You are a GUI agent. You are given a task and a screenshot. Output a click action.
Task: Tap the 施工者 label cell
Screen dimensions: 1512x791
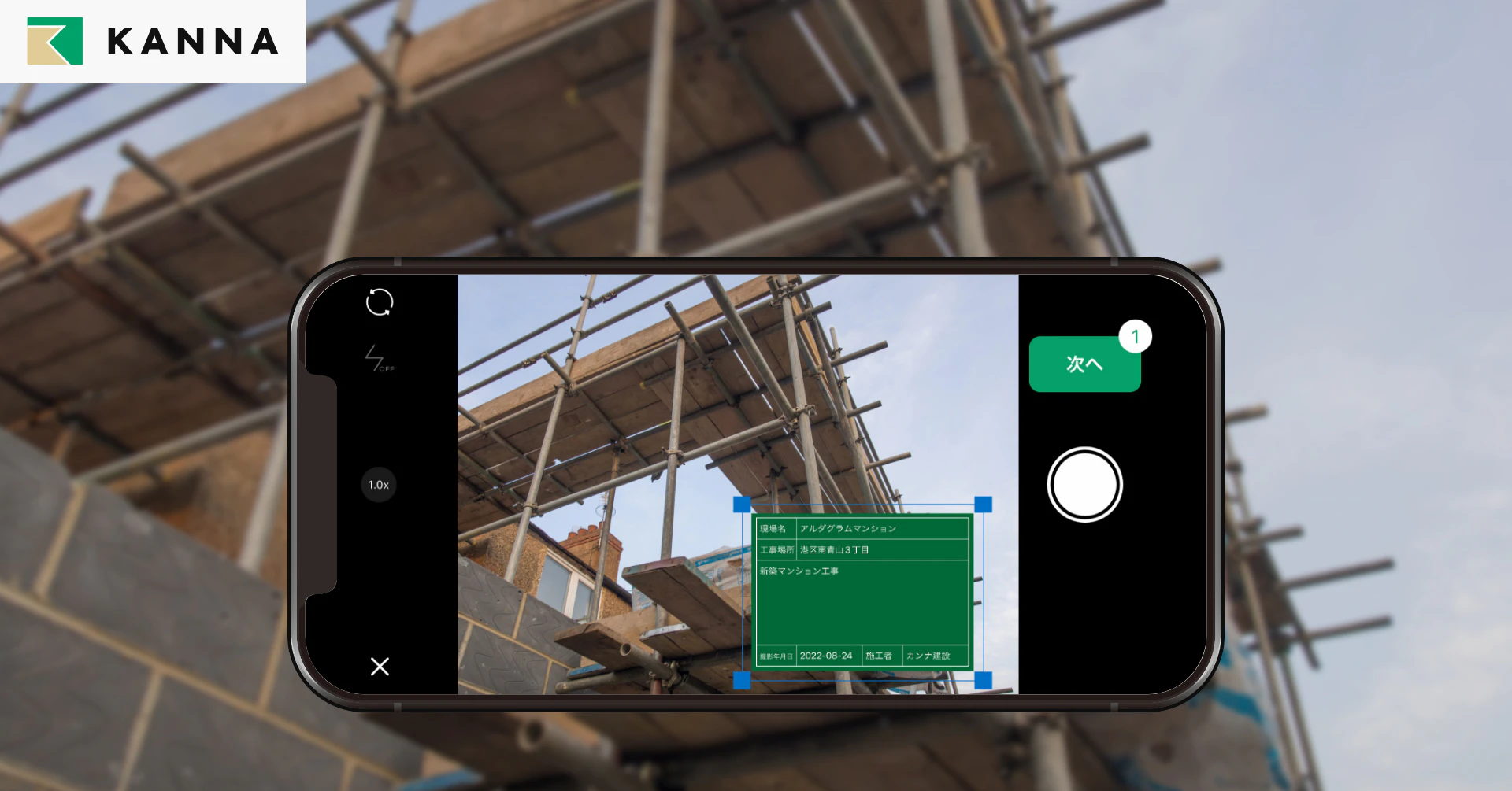pyautogui.click(x=881, y=656)
